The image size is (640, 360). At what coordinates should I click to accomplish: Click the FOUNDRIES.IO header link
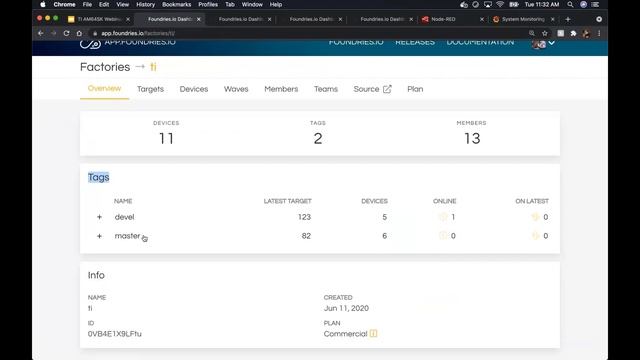coord(356,42)
